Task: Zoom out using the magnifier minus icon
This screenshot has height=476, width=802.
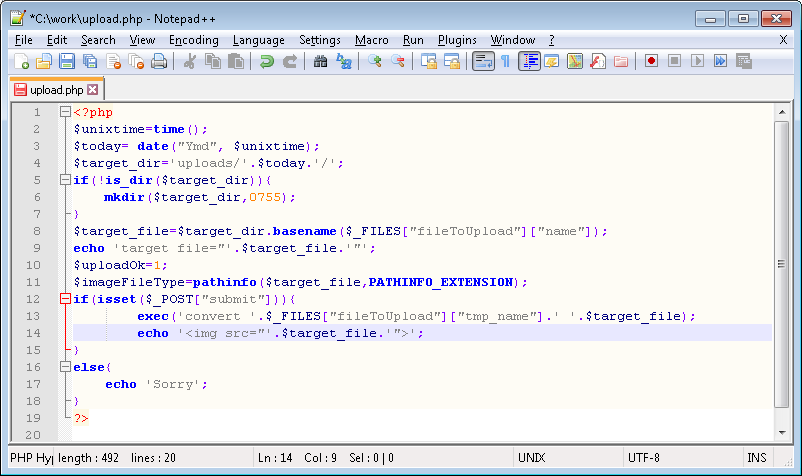Action: [x=398, y=61]
